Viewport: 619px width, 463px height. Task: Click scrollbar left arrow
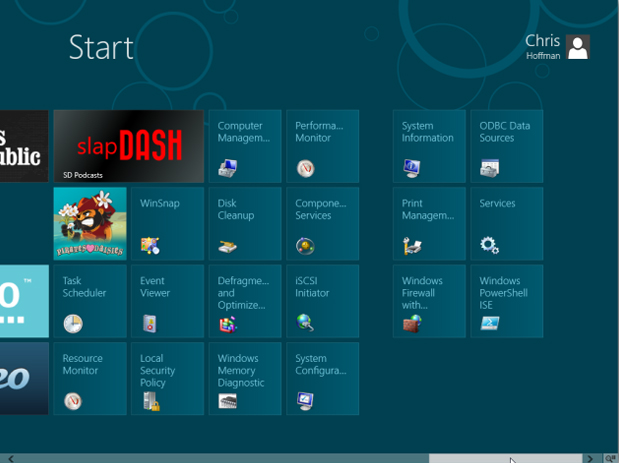(x=11, y=458)
